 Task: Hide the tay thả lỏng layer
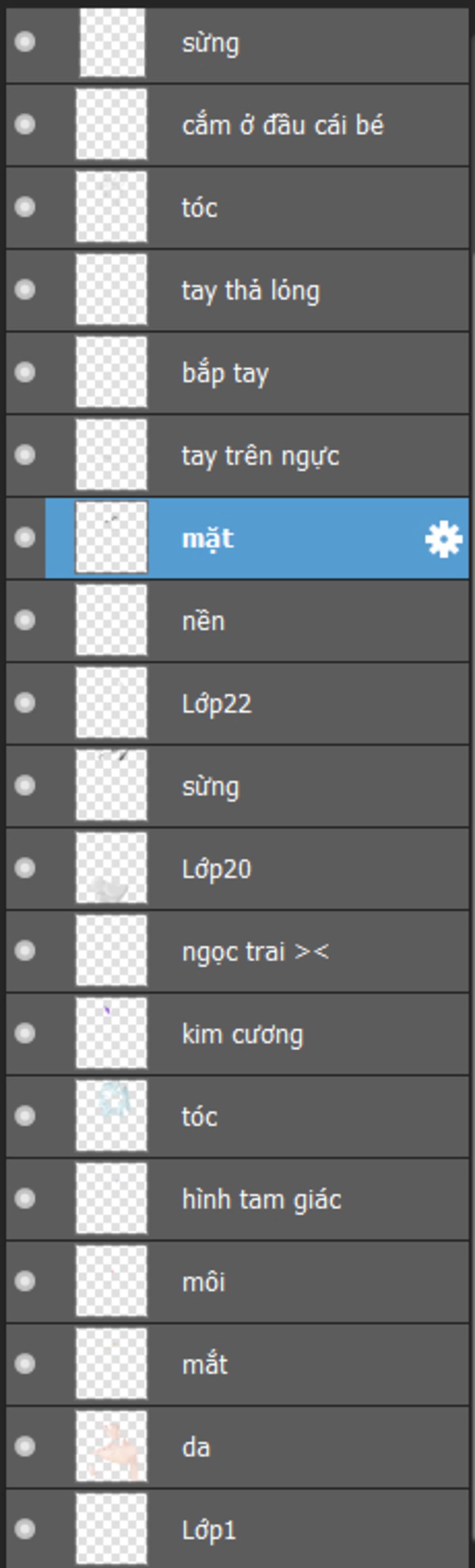click(25, 290)
